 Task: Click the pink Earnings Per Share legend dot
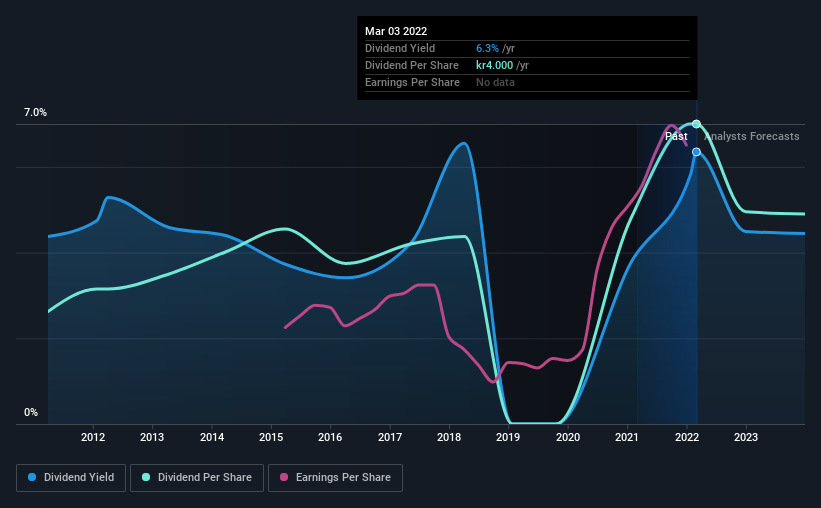284,477
